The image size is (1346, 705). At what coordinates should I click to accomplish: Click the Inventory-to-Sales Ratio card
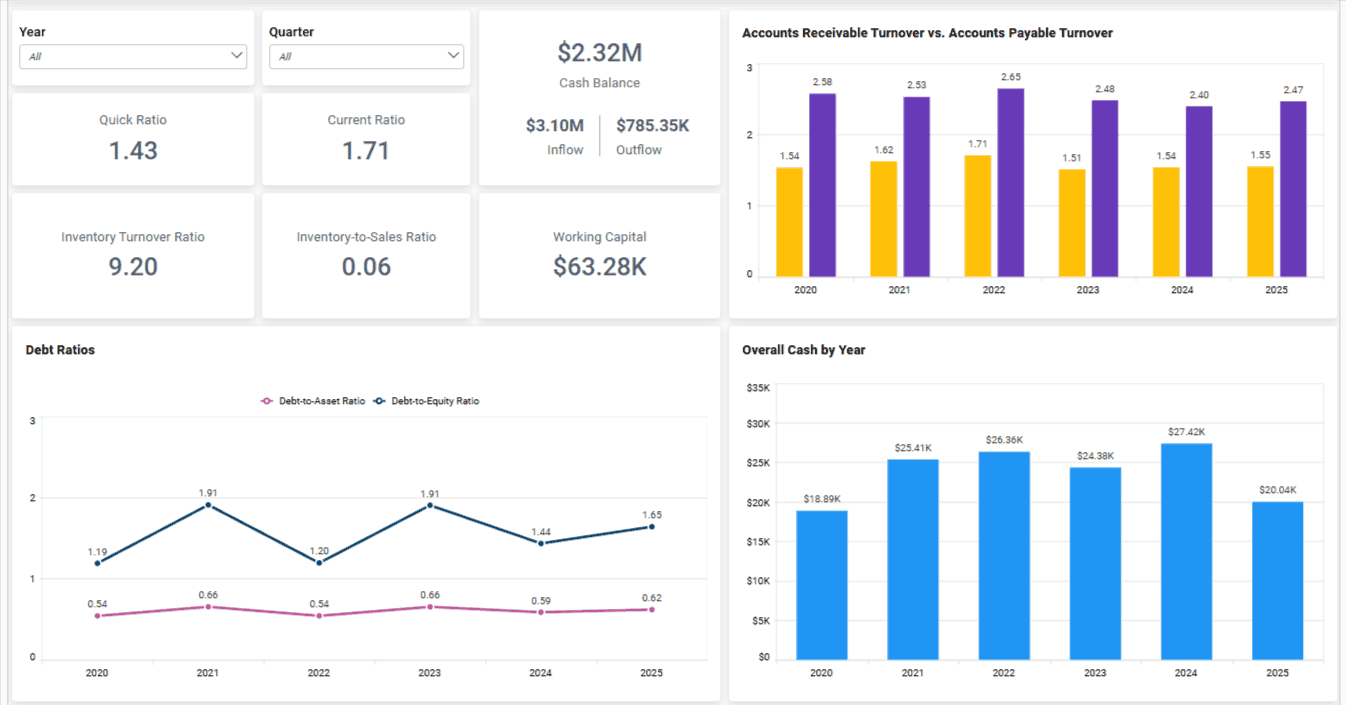click(x=366, y=256)
